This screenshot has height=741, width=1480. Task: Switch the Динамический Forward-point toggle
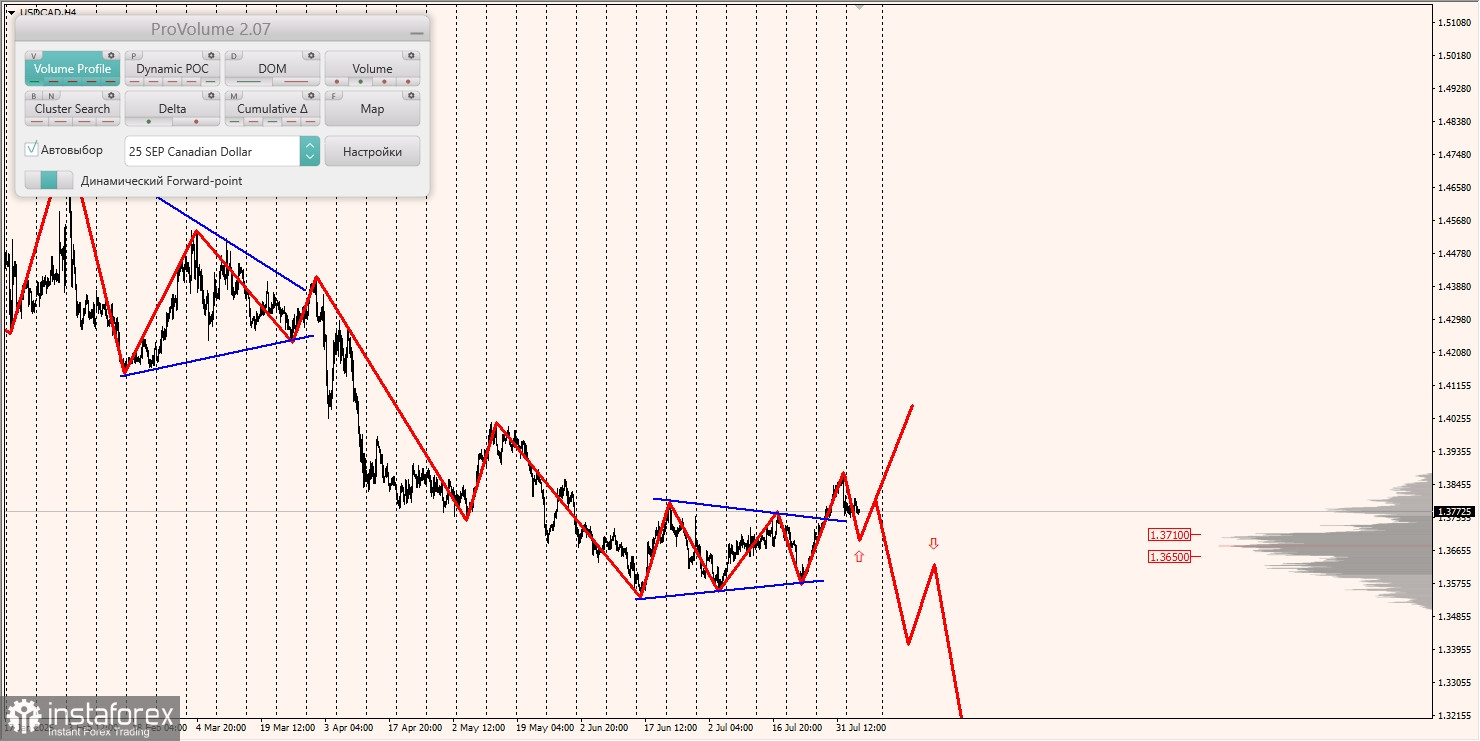click(x=49, y=180)
